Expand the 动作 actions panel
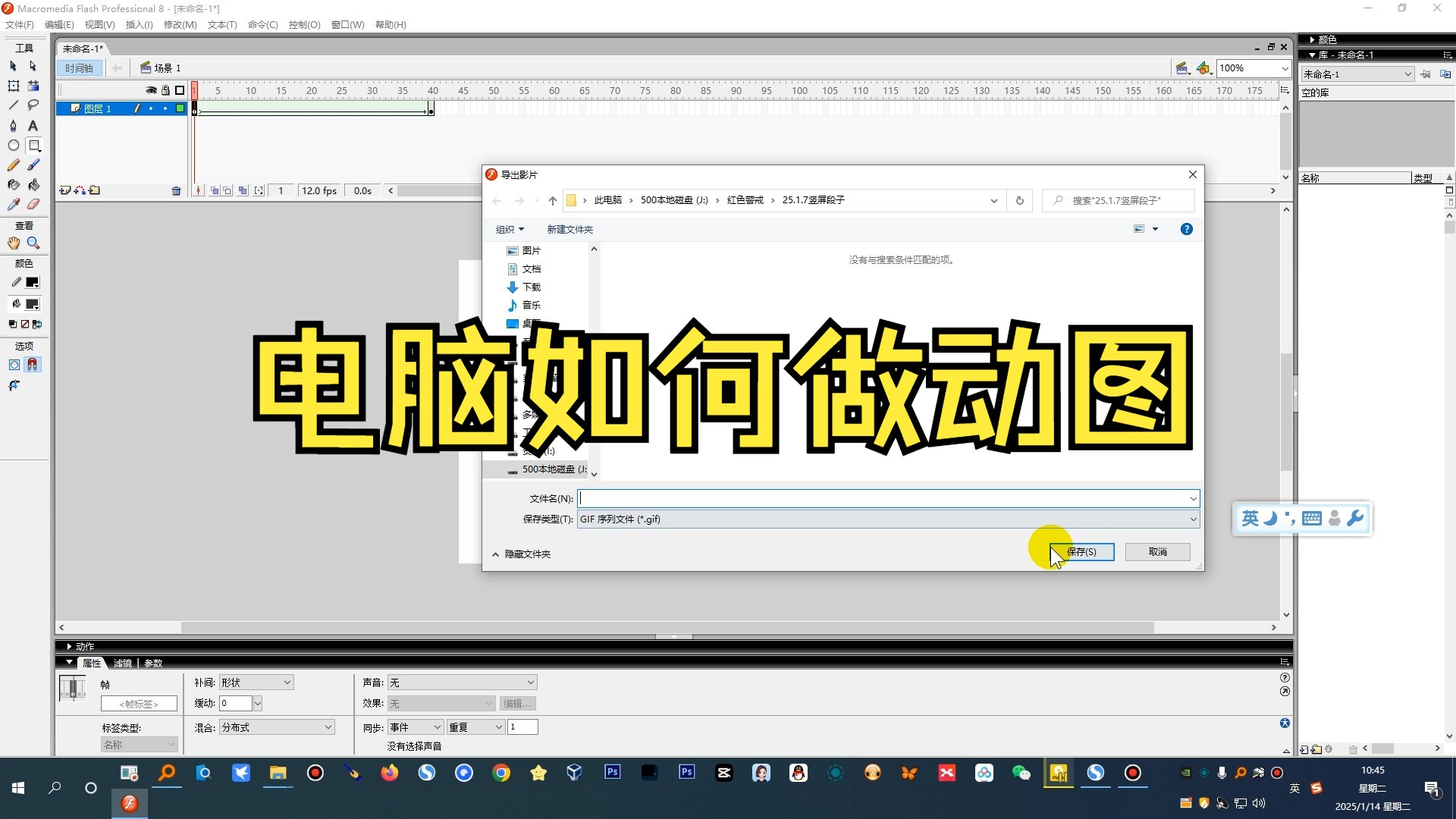 (69, 647)
